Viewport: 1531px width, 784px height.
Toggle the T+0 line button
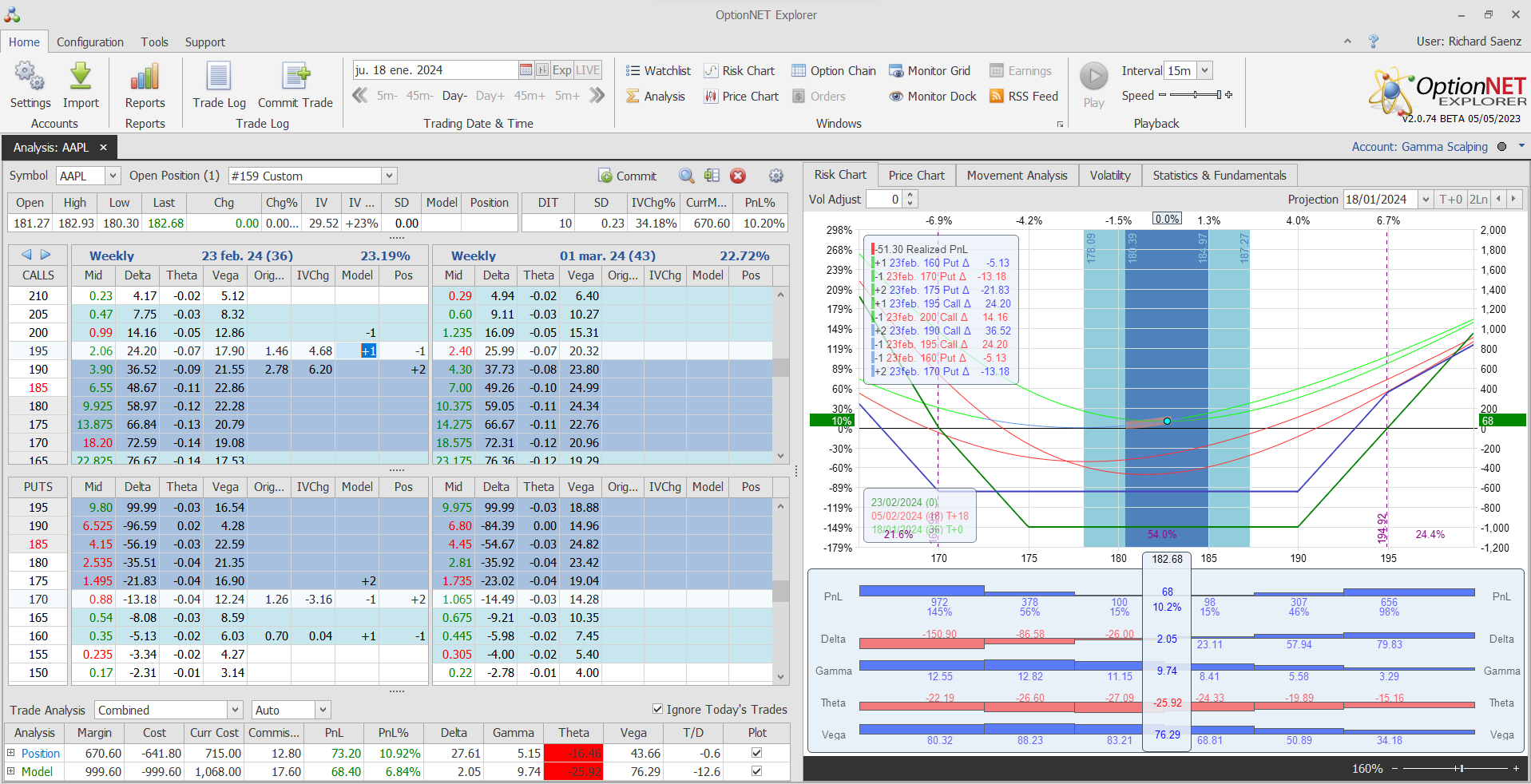point(1451,200)
